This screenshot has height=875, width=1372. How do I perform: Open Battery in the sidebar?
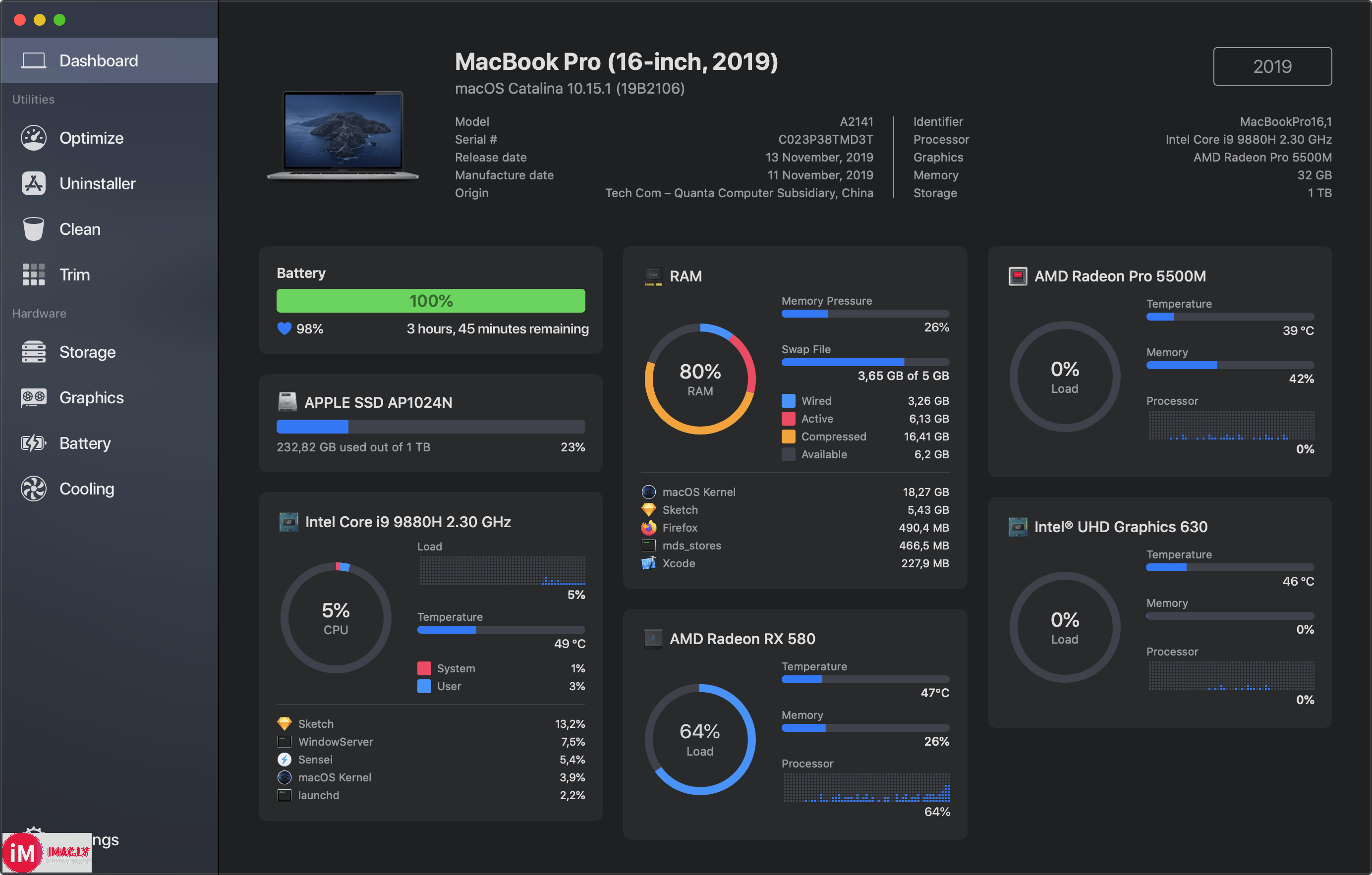point(109,443)
